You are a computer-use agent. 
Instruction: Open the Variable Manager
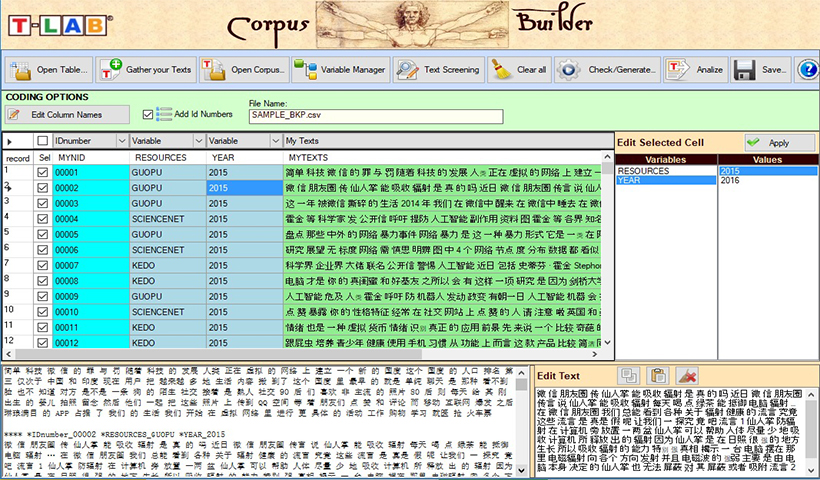point(340,70)
